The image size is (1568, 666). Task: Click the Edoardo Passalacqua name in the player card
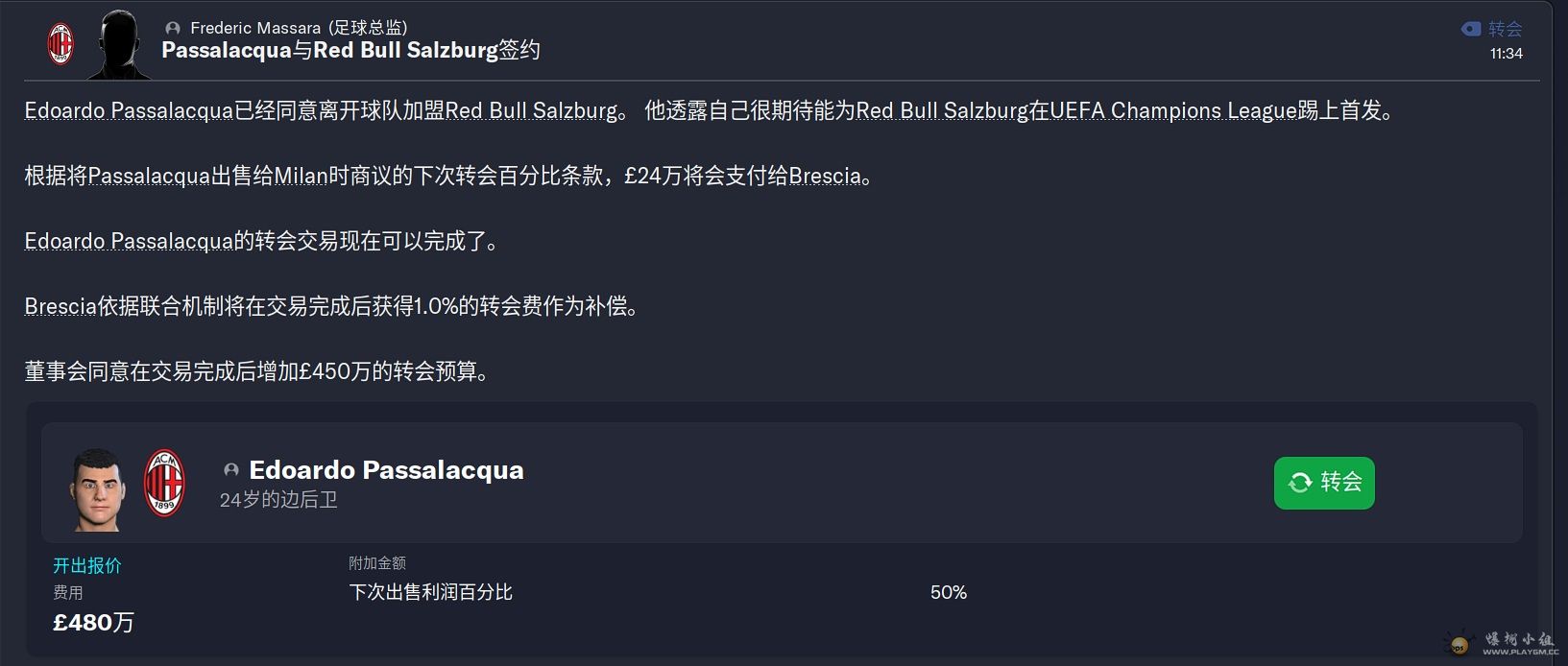pos(386,470)
